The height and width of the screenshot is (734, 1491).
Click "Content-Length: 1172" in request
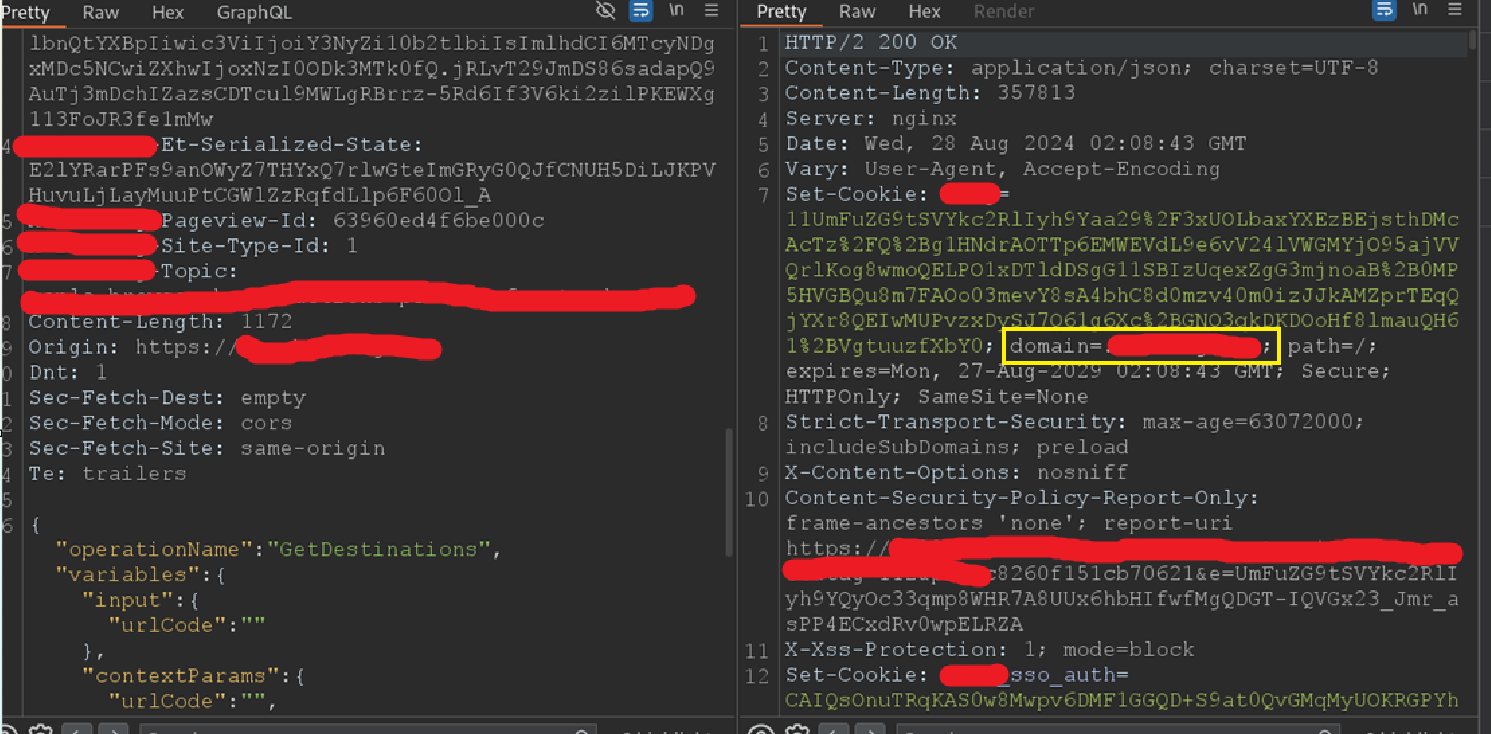[x=160, y=321]
